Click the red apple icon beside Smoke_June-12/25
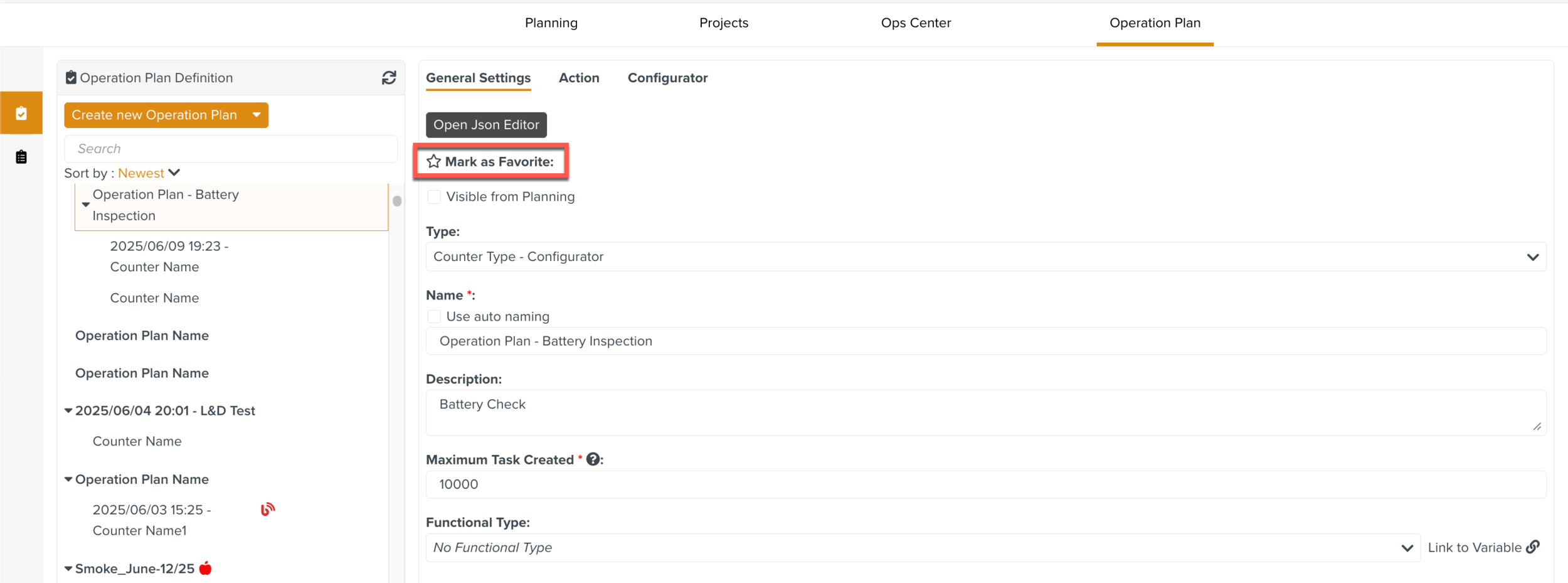The width and height of the screenshot is (1568, 583). tap(205, 569)
